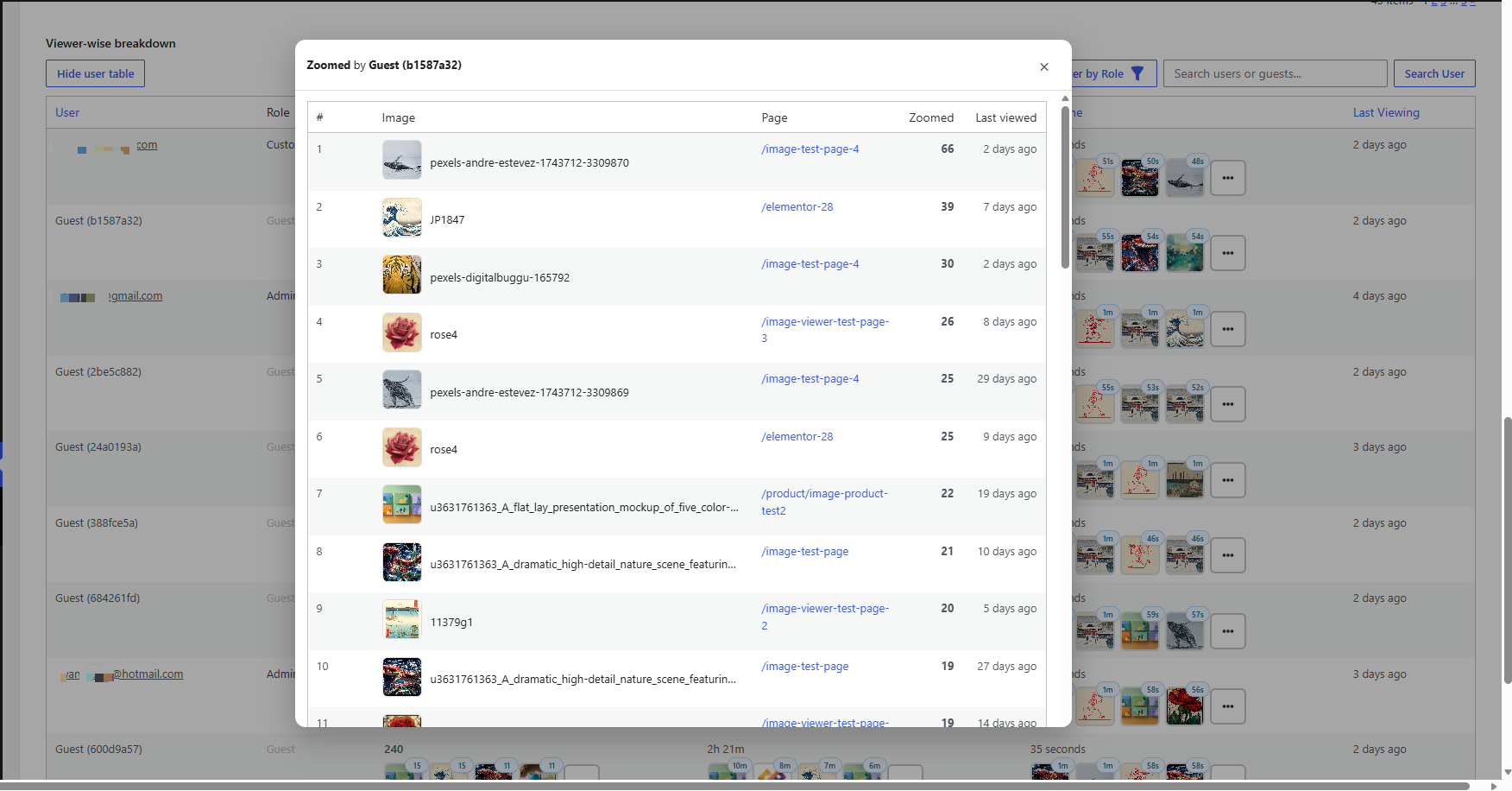Select the pexels-digitalbuggu-165792 file name
The width and height of the screenshot is (1512, 791).
coord(500,278)
